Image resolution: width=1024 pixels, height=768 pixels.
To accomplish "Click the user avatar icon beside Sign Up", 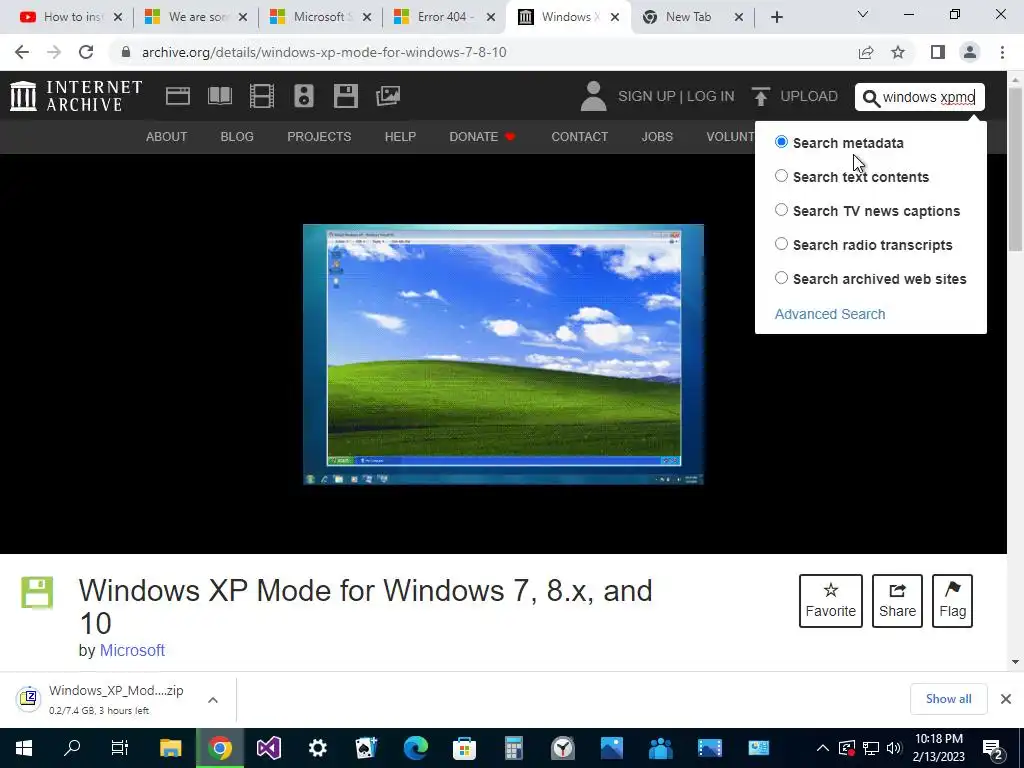I will [593, 96].
